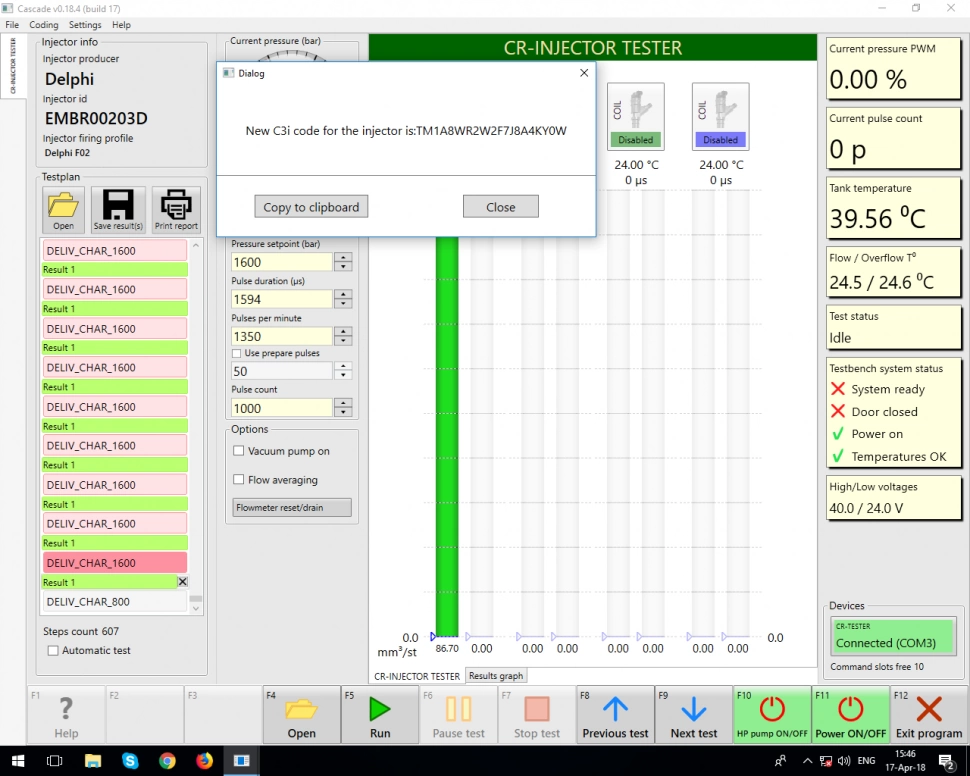Viewport: 970px width, 776px height.
Task: Start the test with F5 Run
Action: coord(380,715)
